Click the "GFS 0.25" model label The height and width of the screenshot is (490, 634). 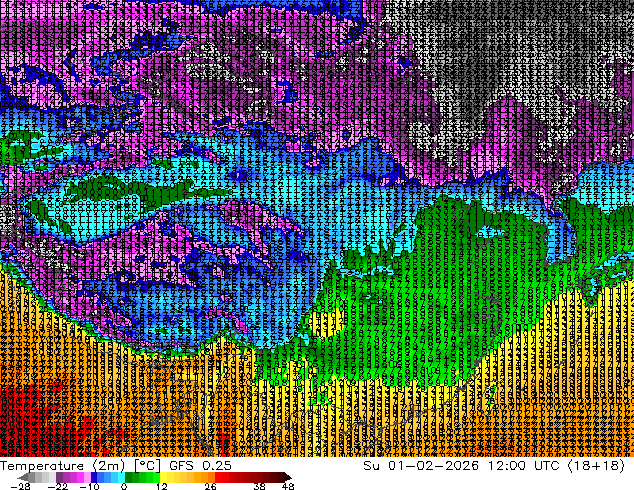(200, 466)
